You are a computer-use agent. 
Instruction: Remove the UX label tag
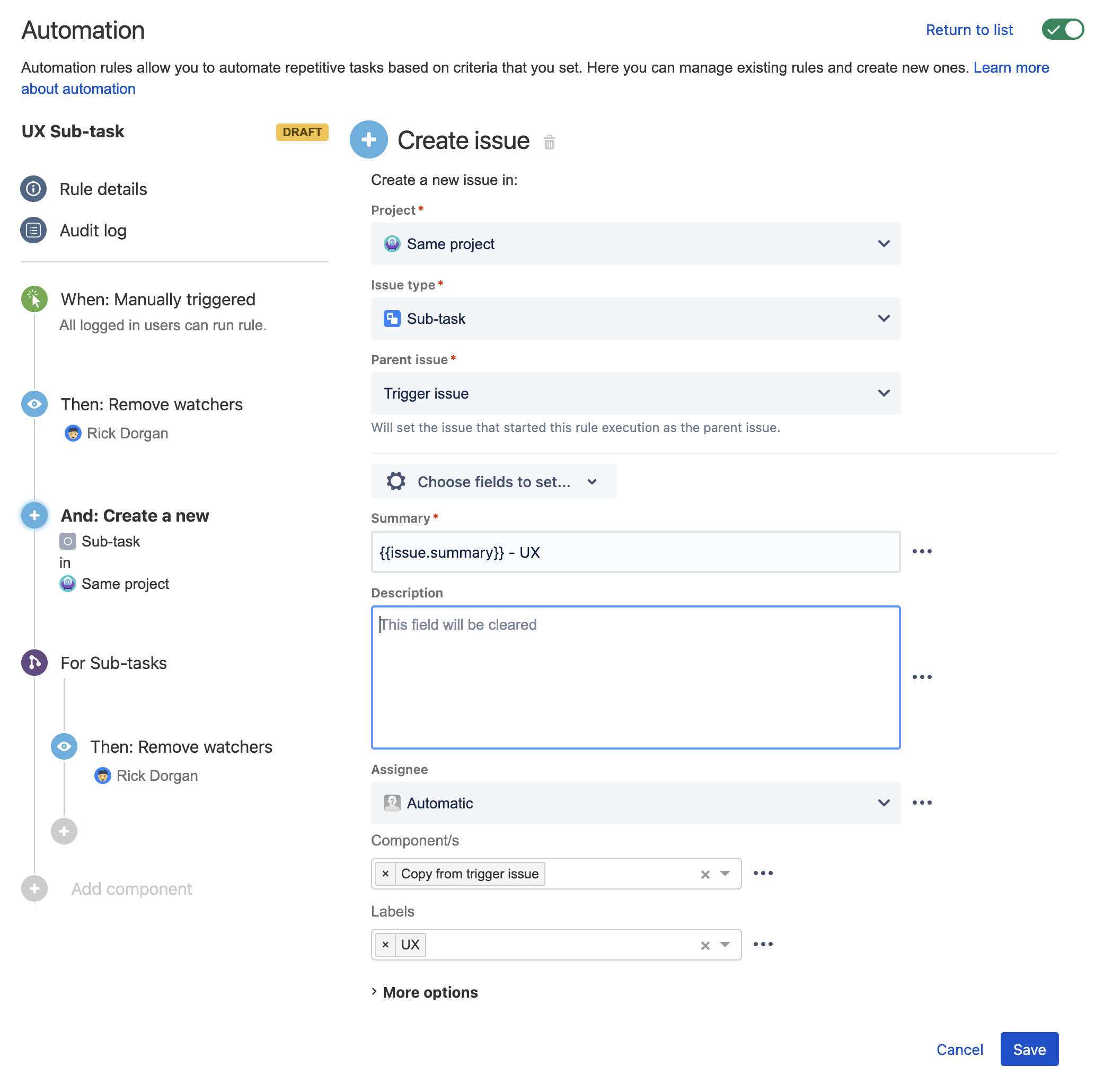pos(385,944)
